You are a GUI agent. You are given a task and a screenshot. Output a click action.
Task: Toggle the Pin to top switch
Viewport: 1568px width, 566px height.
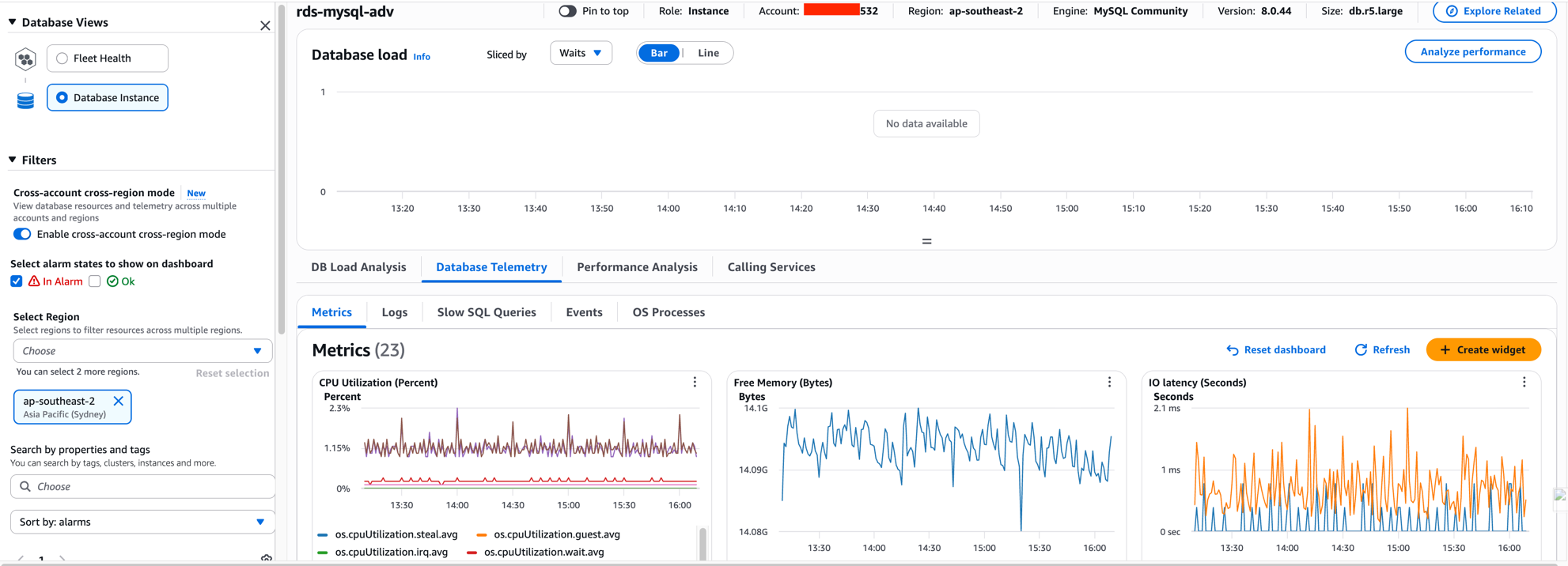click(x=567, y=11)
